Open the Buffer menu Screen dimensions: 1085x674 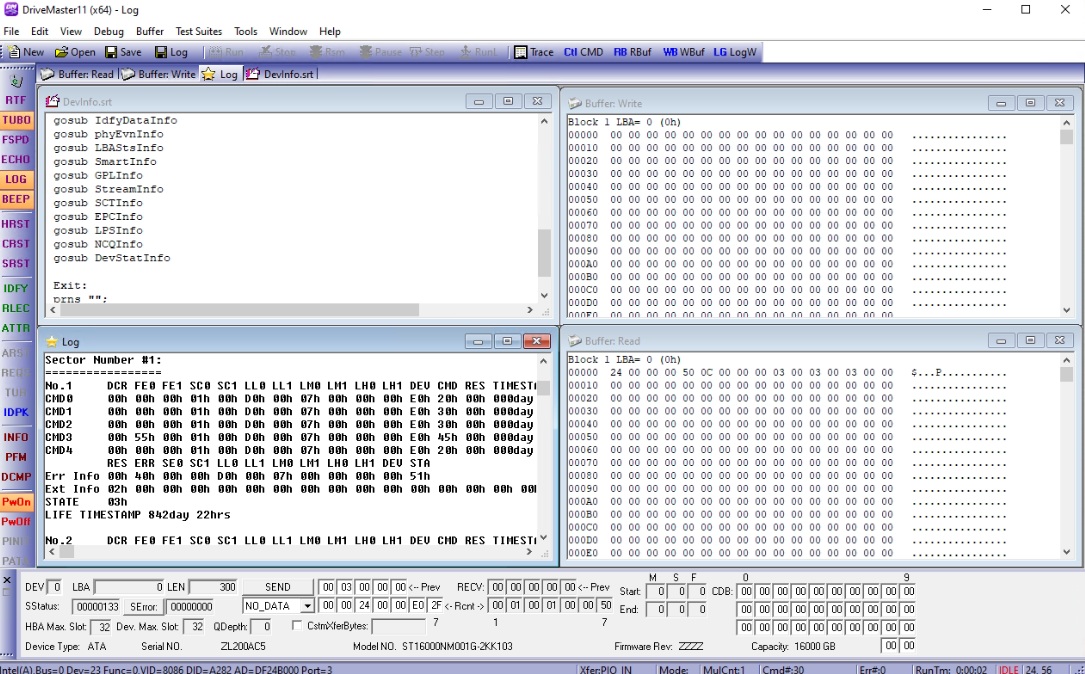click(x=149, y=31)
